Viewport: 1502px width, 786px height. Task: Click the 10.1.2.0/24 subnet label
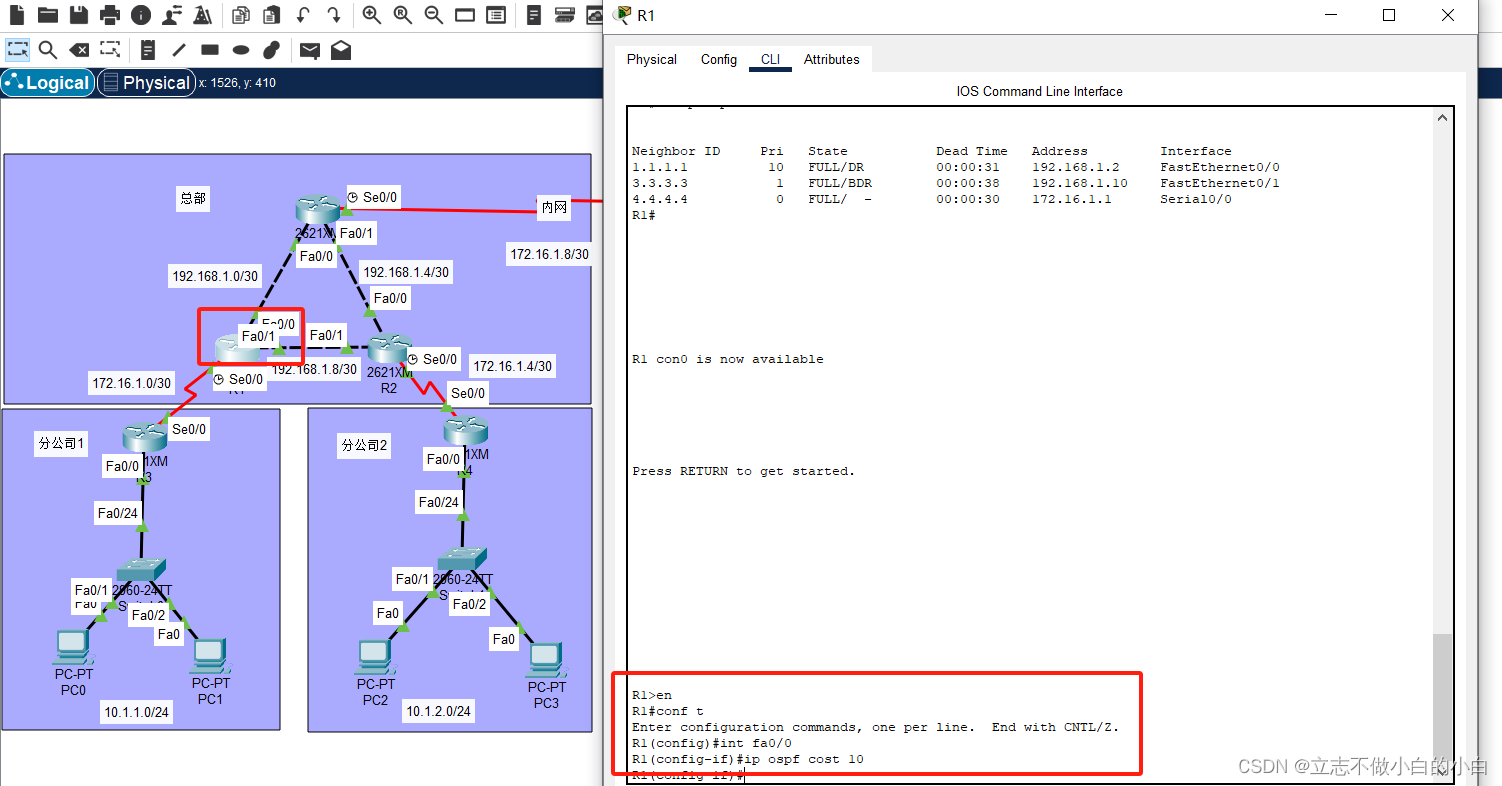438,711
